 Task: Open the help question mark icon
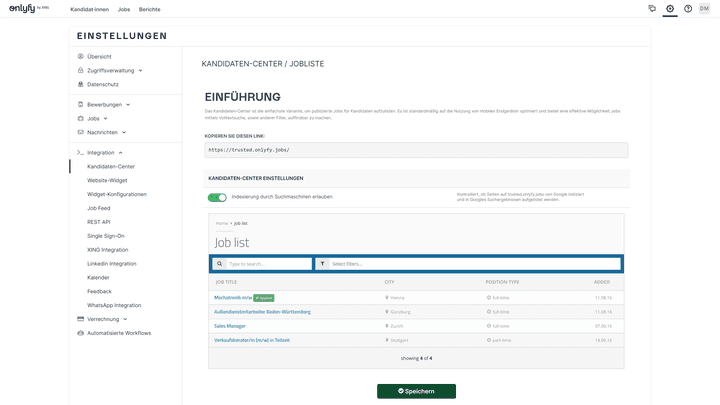click(x=688, y=8)
